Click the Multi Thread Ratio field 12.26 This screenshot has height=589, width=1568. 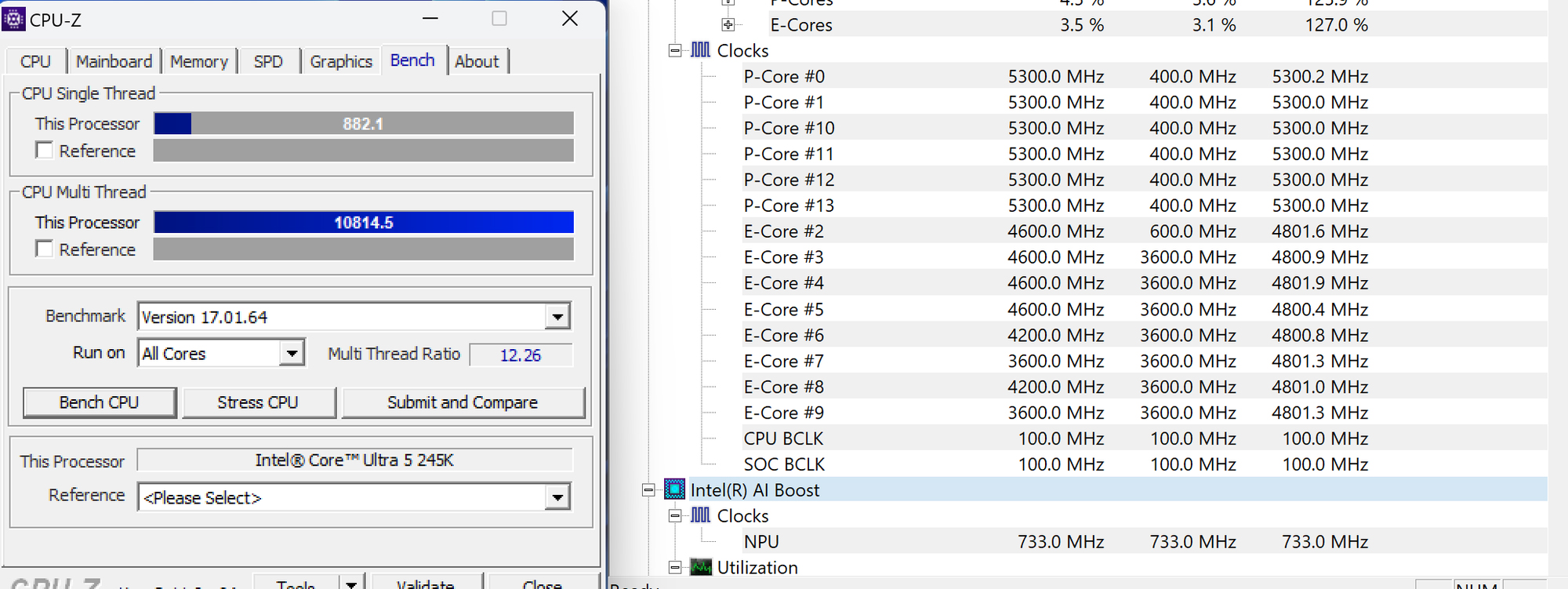point(521,354)
